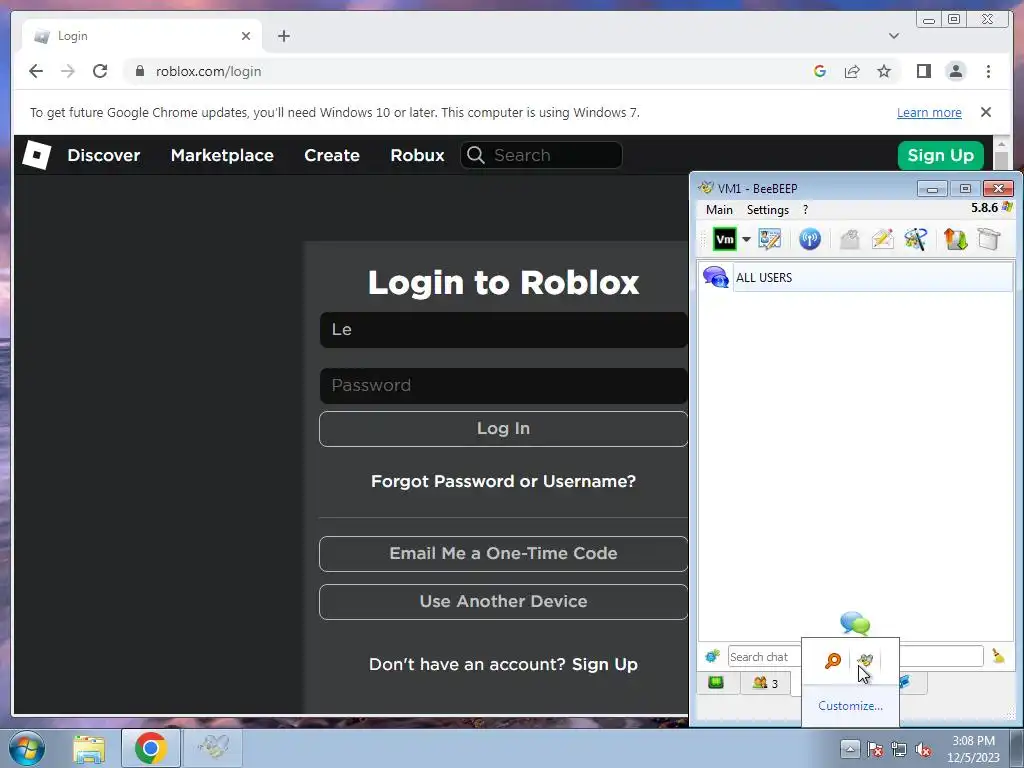
Task: Select the ALL USERS chat entry
Action: coord(856,278)
